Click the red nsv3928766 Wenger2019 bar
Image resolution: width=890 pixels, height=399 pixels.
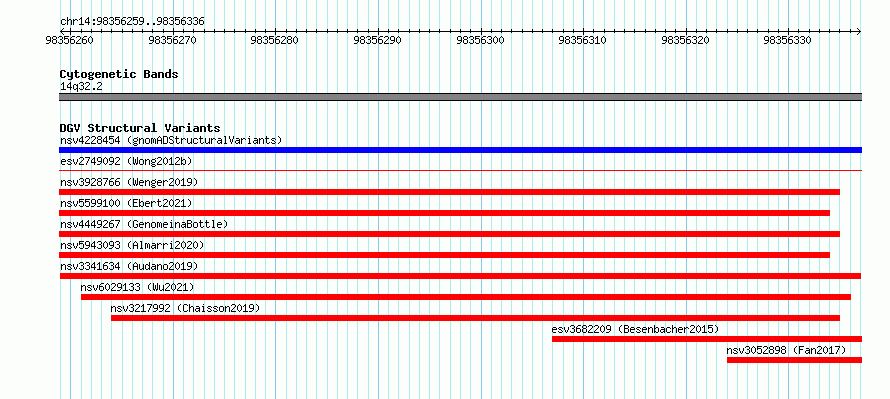coord(450,192)
